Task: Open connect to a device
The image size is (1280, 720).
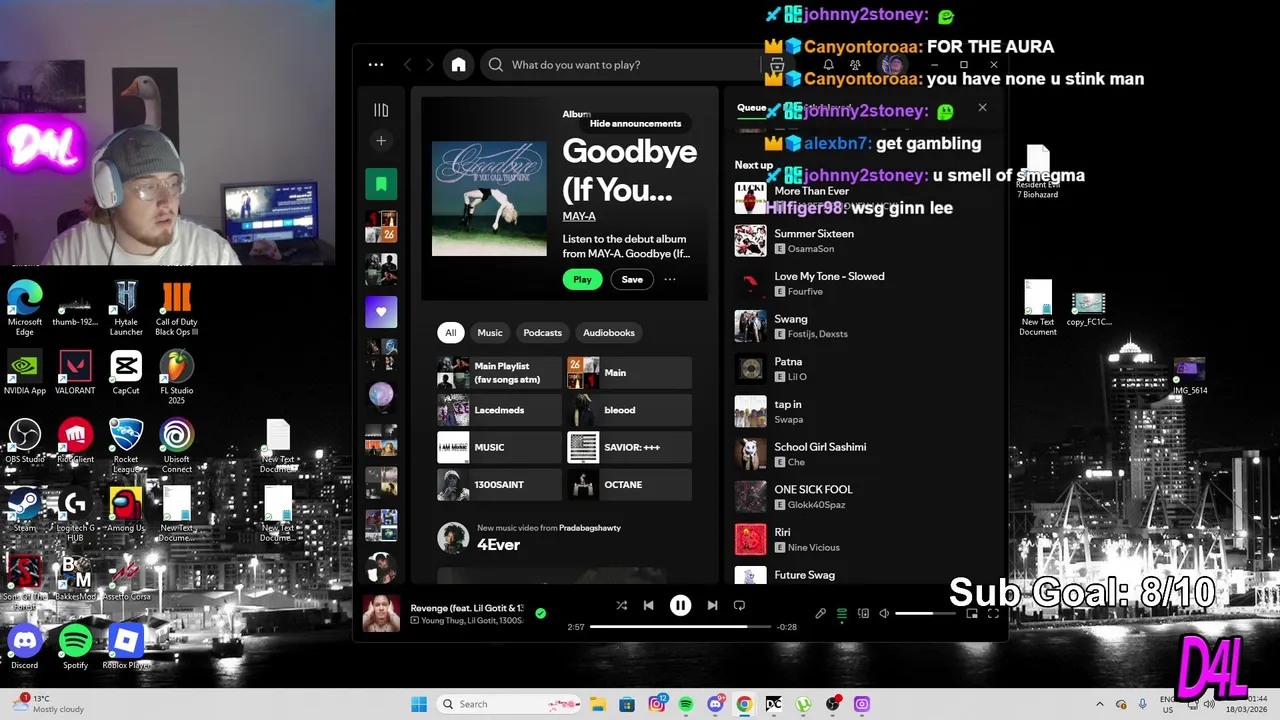Action: (863, 614)
